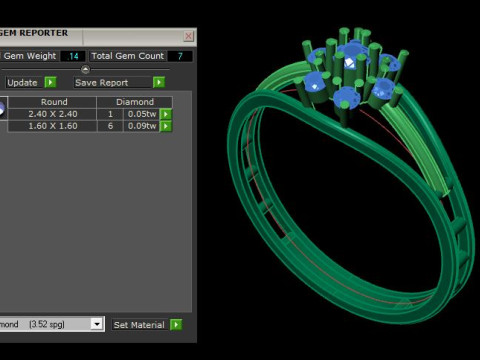The height and width of the screenshot is (360, 480).
Task: Click the Total Gem Count value 7
Action: [x=180, y=56]
